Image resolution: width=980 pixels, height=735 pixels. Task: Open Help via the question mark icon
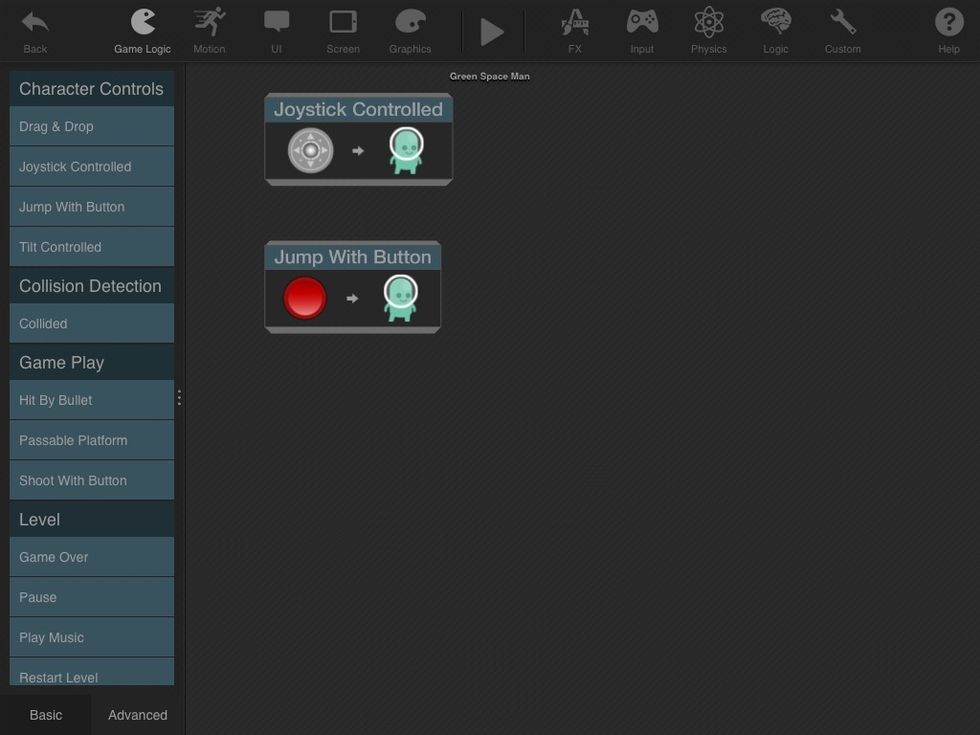[946, 27]
